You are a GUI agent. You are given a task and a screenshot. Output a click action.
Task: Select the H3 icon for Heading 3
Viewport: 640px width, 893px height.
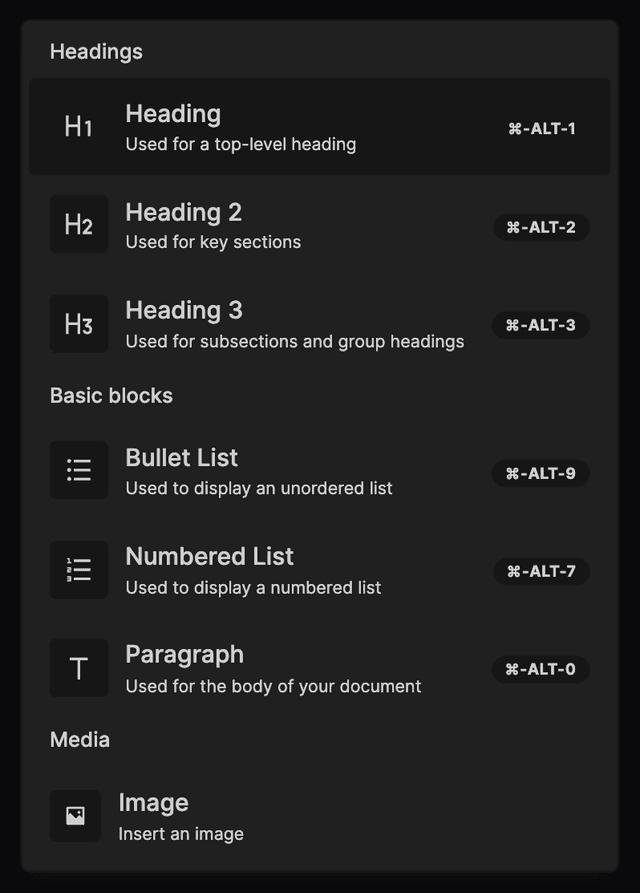(x=79, y=323)
